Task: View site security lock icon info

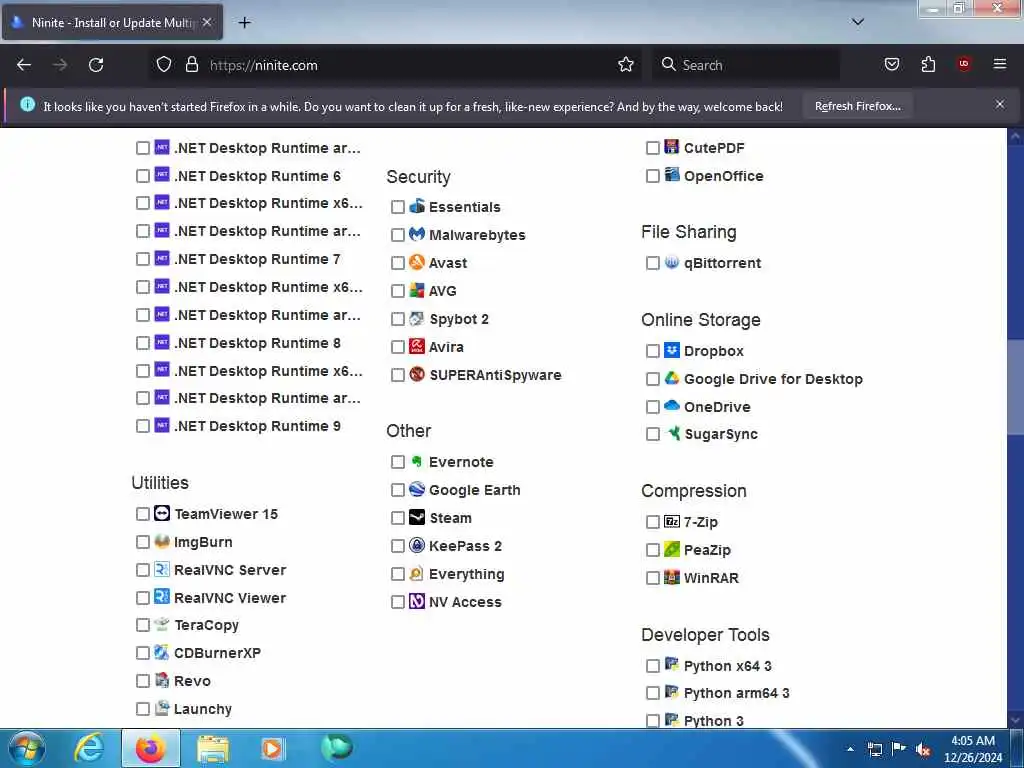Action: 191,65
